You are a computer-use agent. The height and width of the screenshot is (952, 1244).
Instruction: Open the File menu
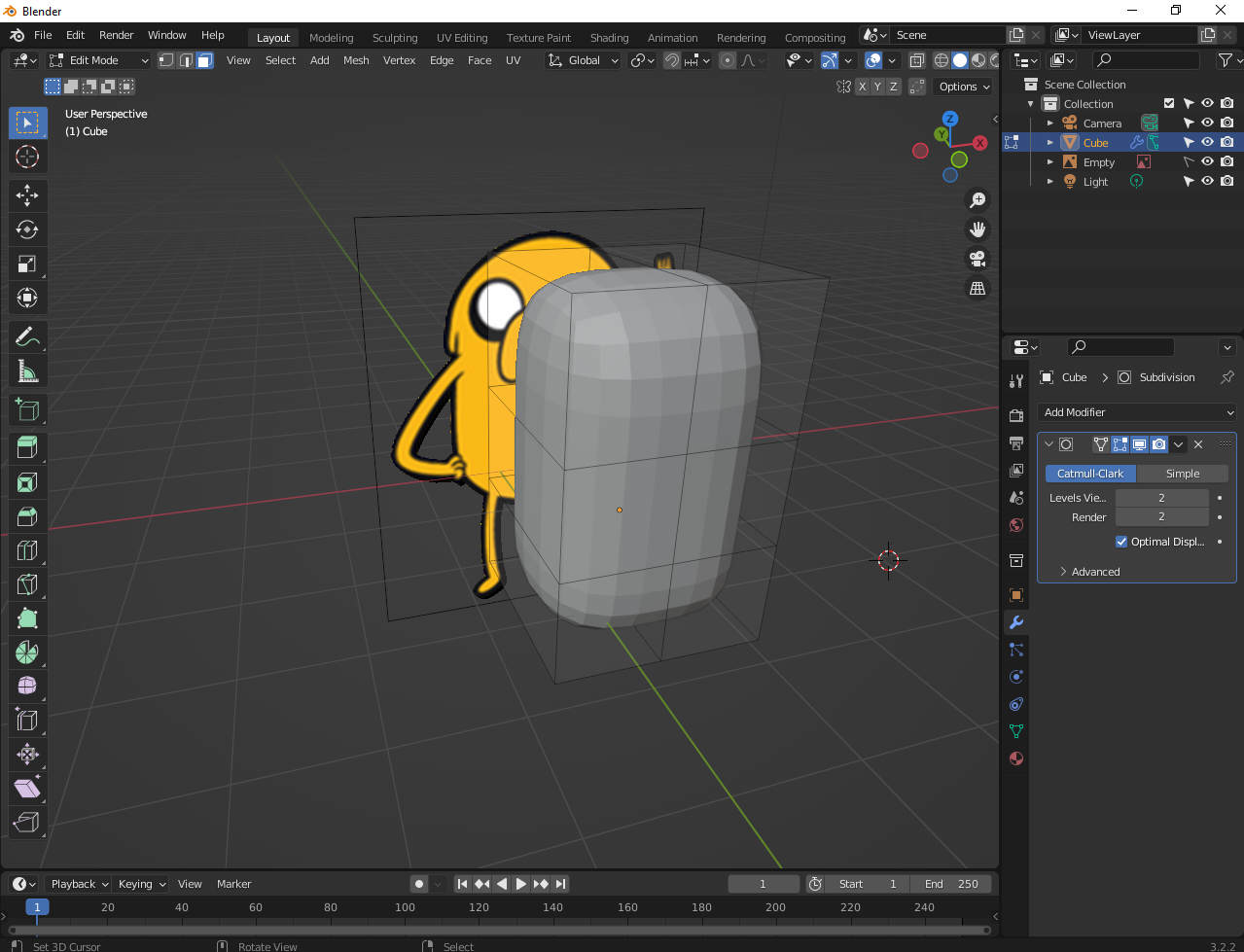tap(43, 35)
